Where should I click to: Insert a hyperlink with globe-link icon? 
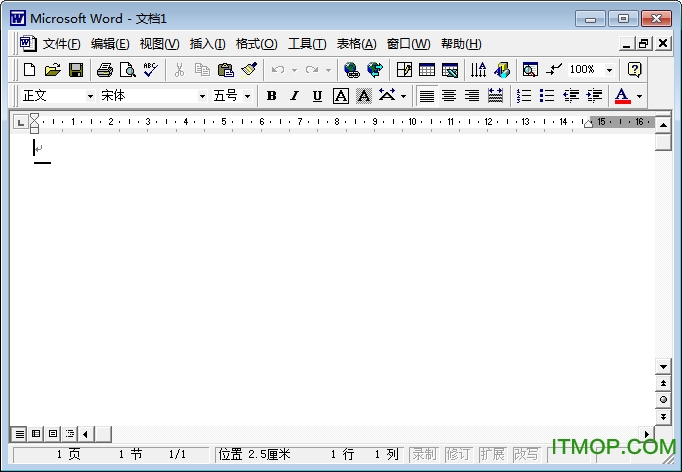351,70
